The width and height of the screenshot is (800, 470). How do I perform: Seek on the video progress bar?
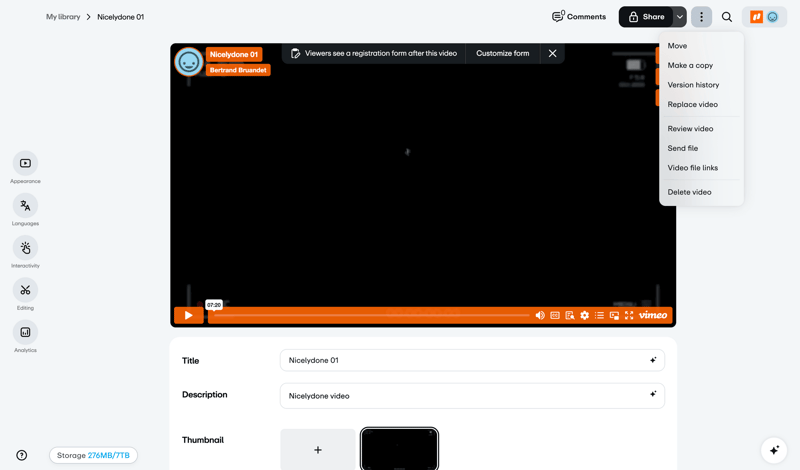[x=371, y=315]
